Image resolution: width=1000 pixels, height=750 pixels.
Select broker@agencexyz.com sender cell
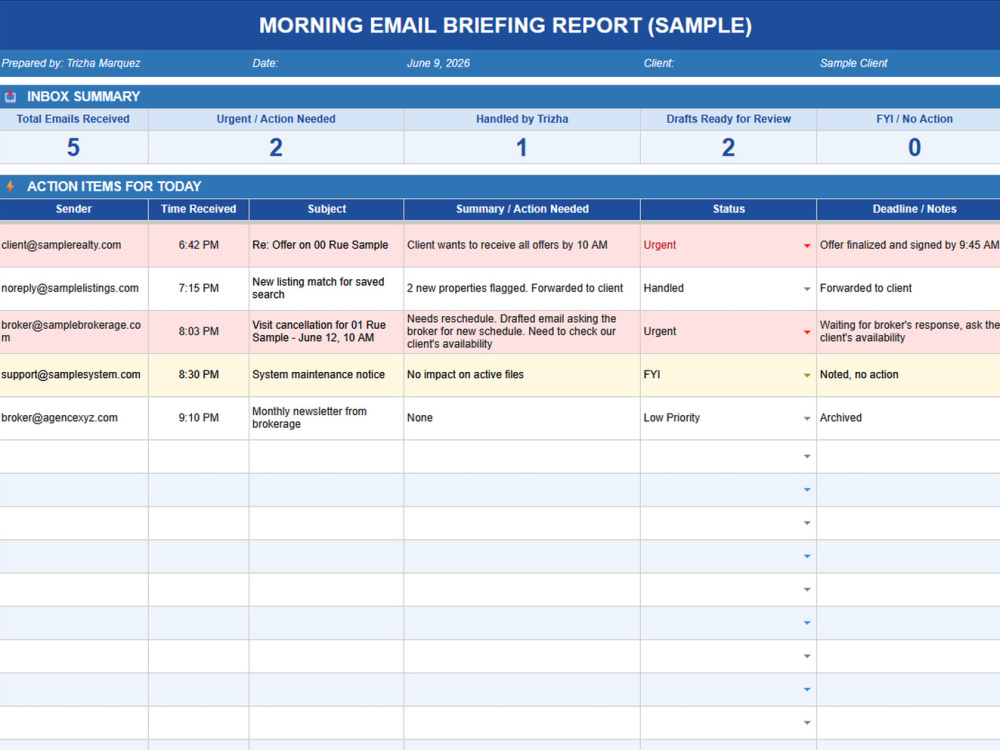coord(74,418)
